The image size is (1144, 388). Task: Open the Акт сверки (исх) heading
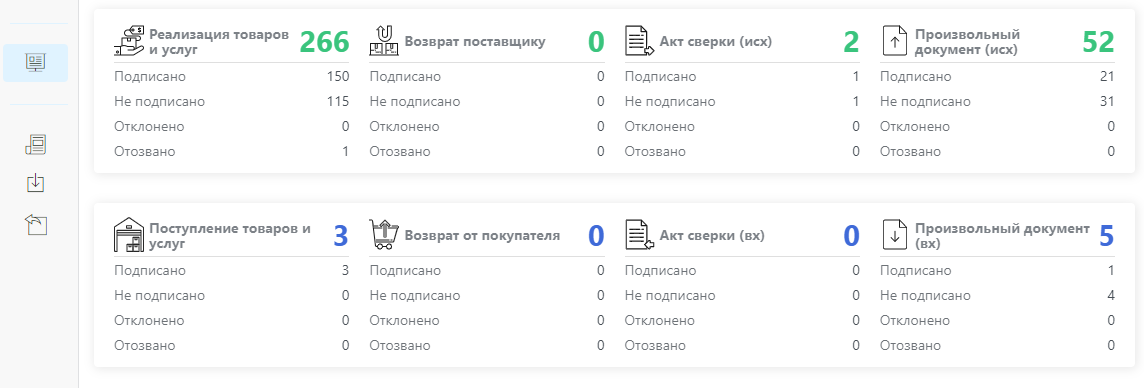coord(716,42)
